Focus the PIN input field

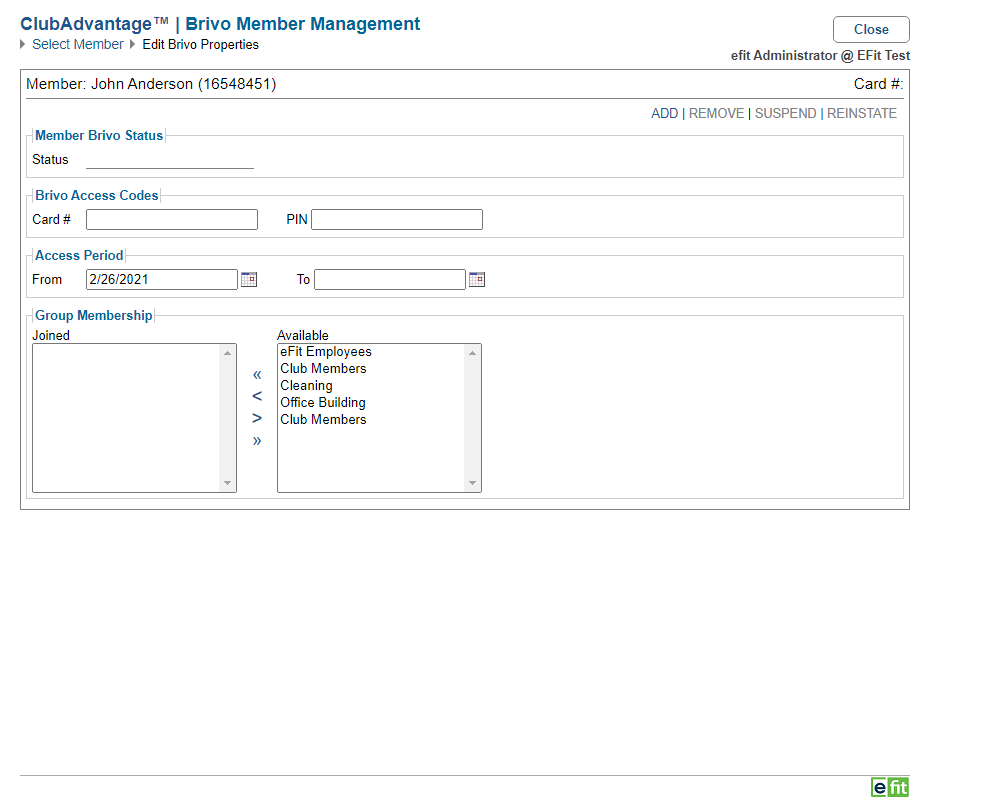397,220
